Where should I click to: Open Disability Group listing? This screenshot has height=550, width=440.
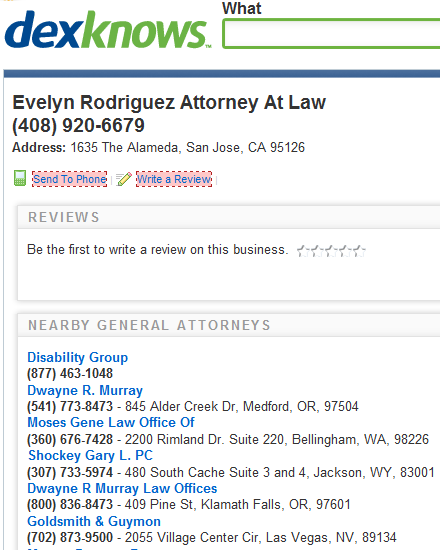point(78,357)
